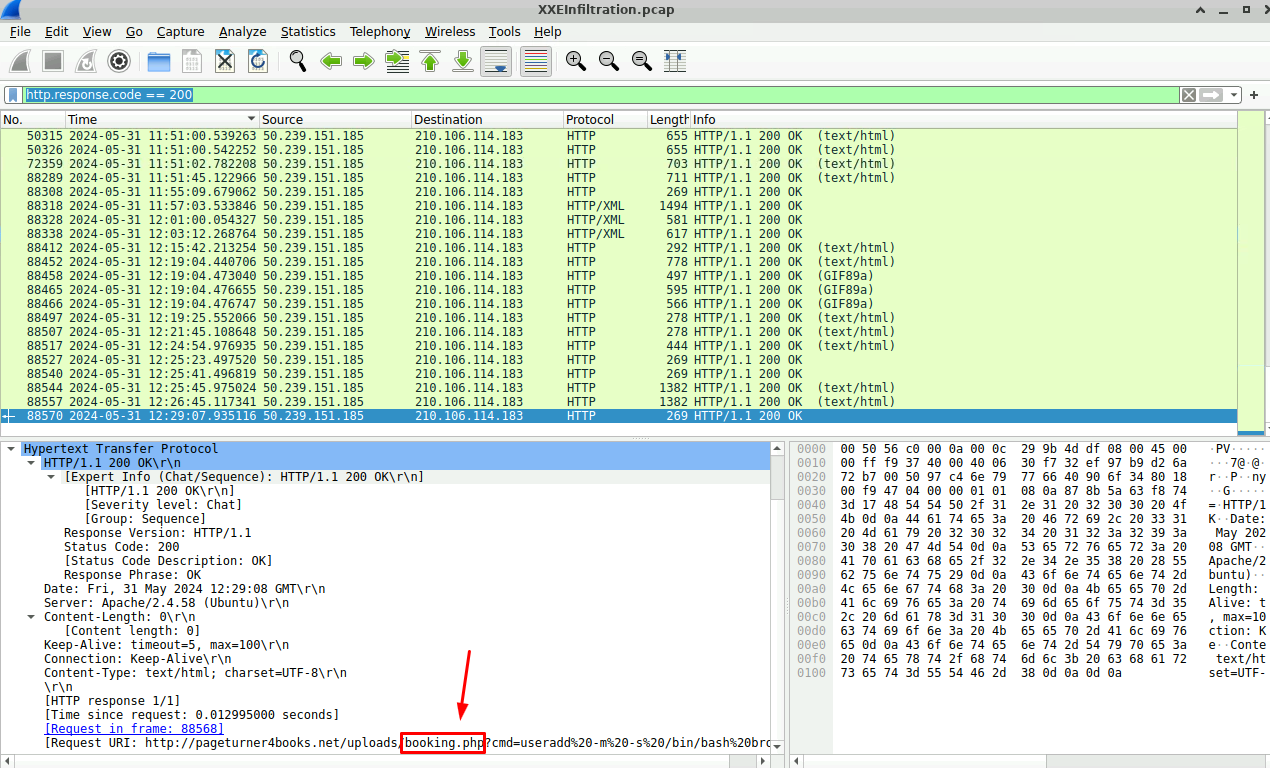Open the Capture menu

tap(180, 32)
